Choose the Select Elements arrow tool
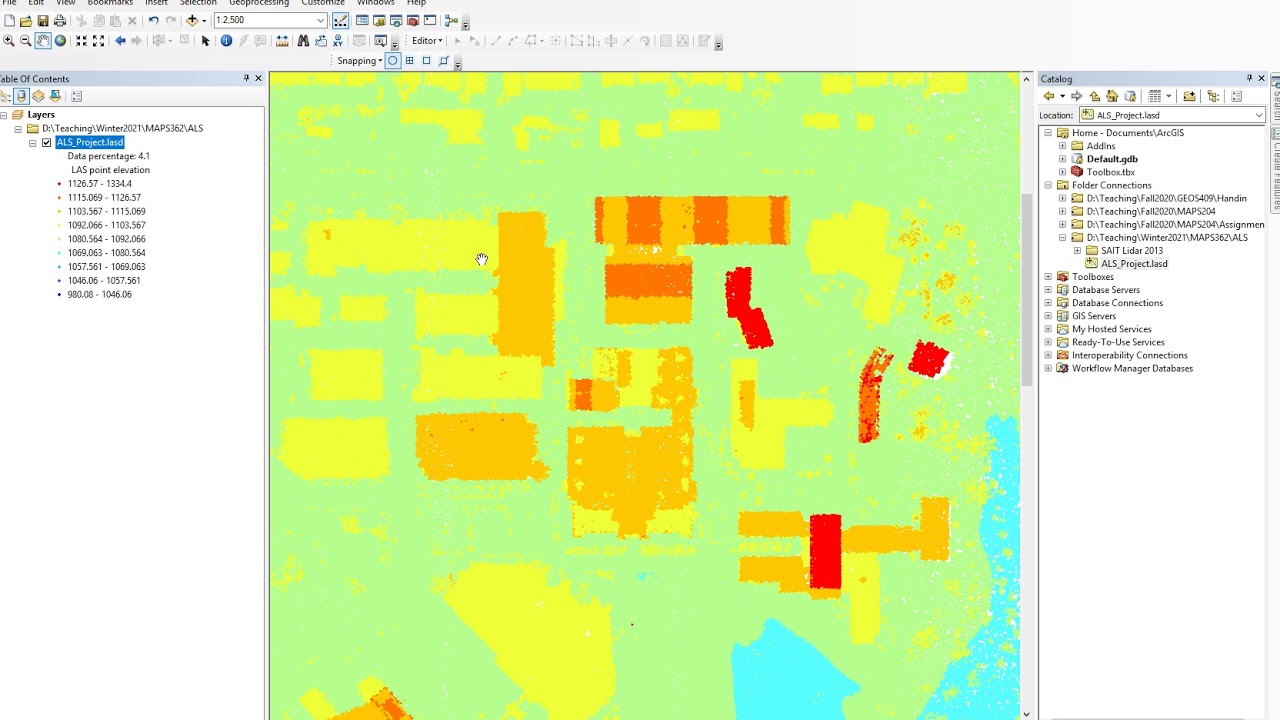The width and height of the screenshot is (1280, 720). click(x=205, y=41)
